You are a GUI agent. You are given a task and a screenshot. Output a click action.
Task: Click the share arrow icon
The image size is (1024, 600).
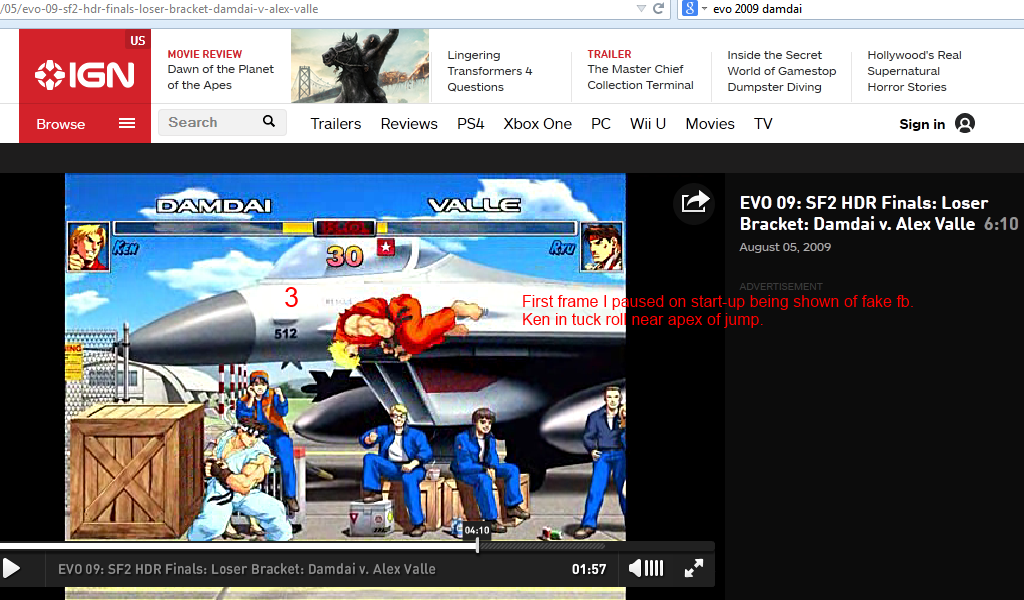694,202
